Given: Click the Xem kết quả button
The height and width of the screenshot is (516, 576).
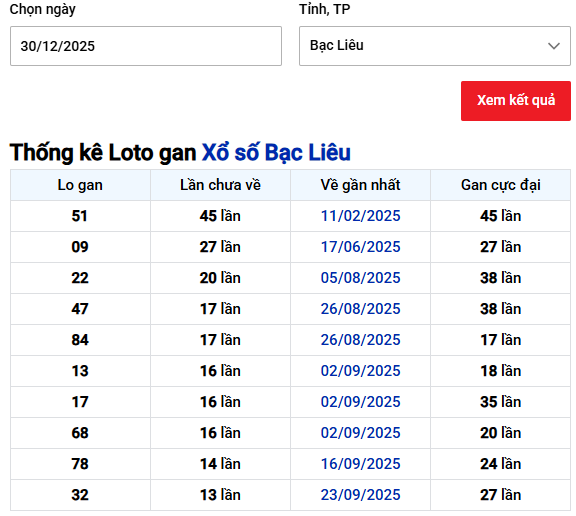Looking at the screenshot, I should [x=516, y=101].
